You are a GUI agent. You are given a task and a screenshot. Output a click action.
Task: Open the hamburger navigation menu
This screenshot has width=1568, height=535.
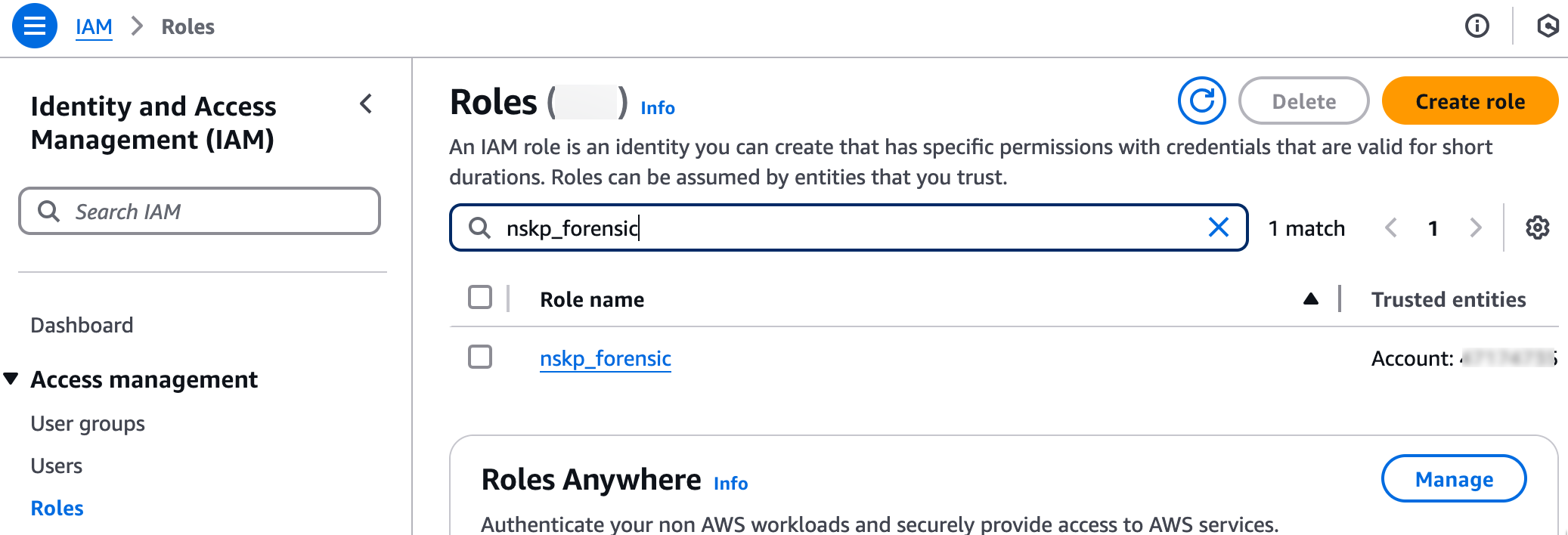click(x=35, y=26)
